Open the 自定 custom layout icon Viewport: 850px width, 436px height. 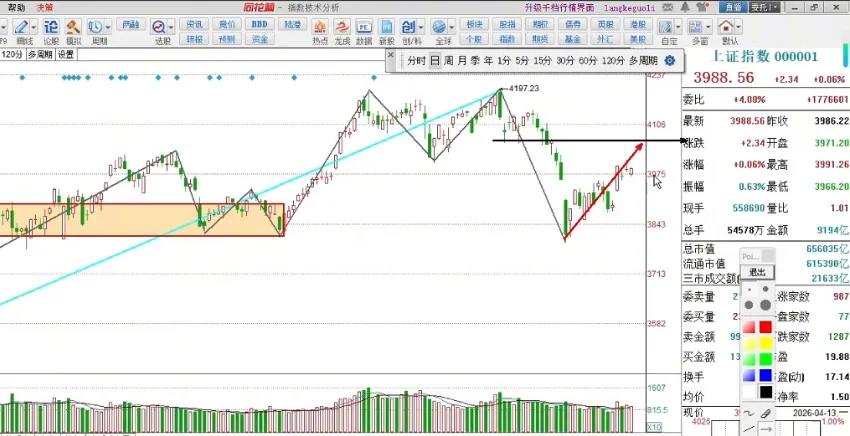(665, 27)
